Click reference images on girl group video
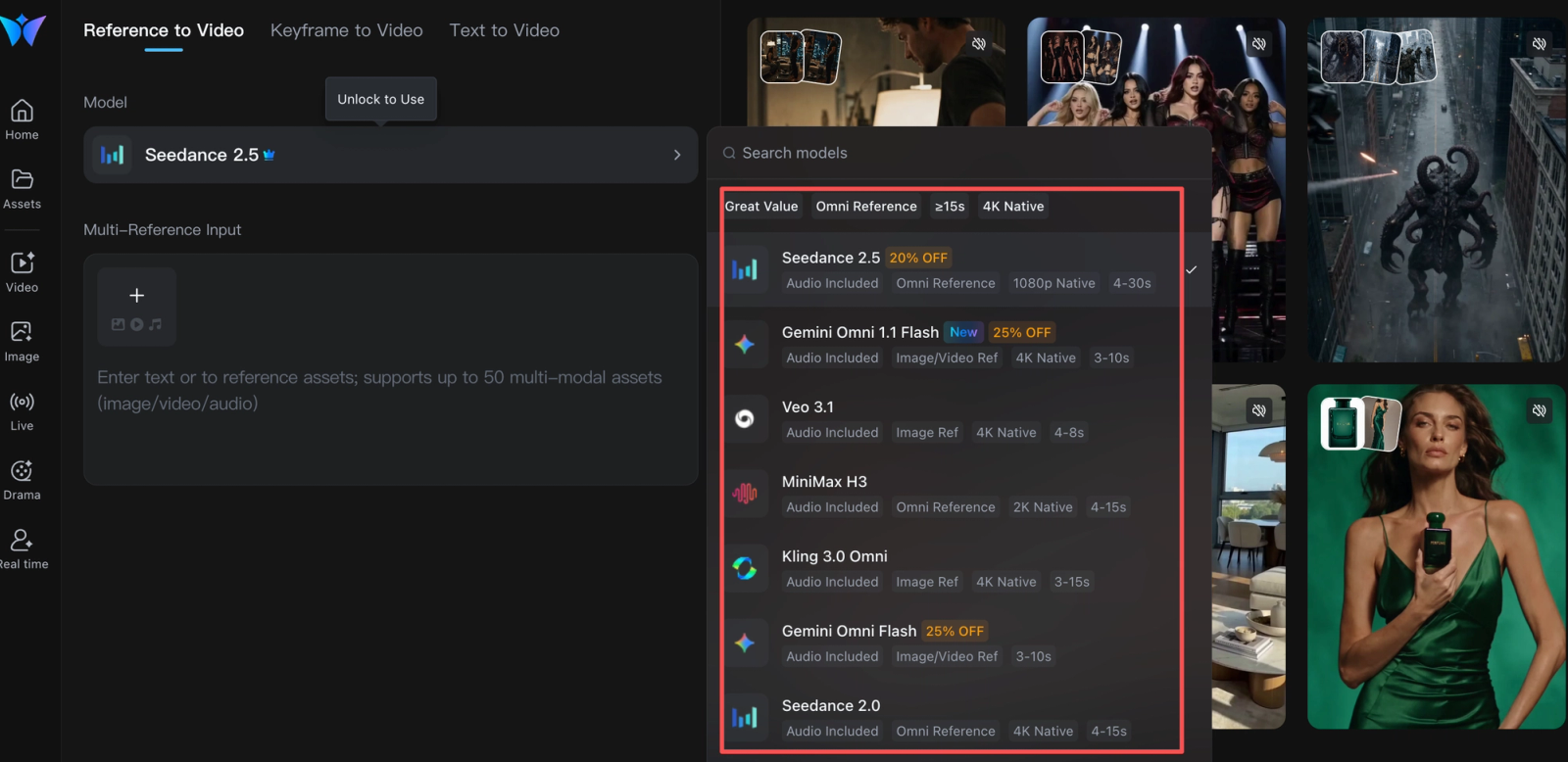Viewport: 1568px width, 762px height. click(1081, 56)
